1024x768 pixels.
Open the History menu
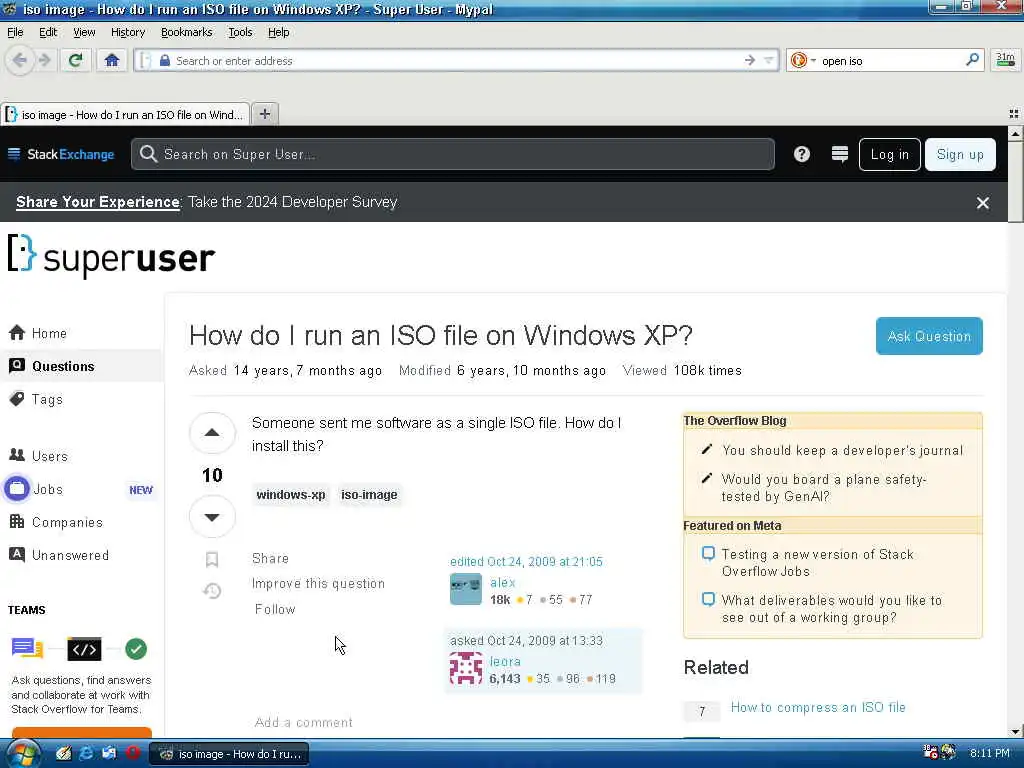pyautogui.click(x=127, y=32)
